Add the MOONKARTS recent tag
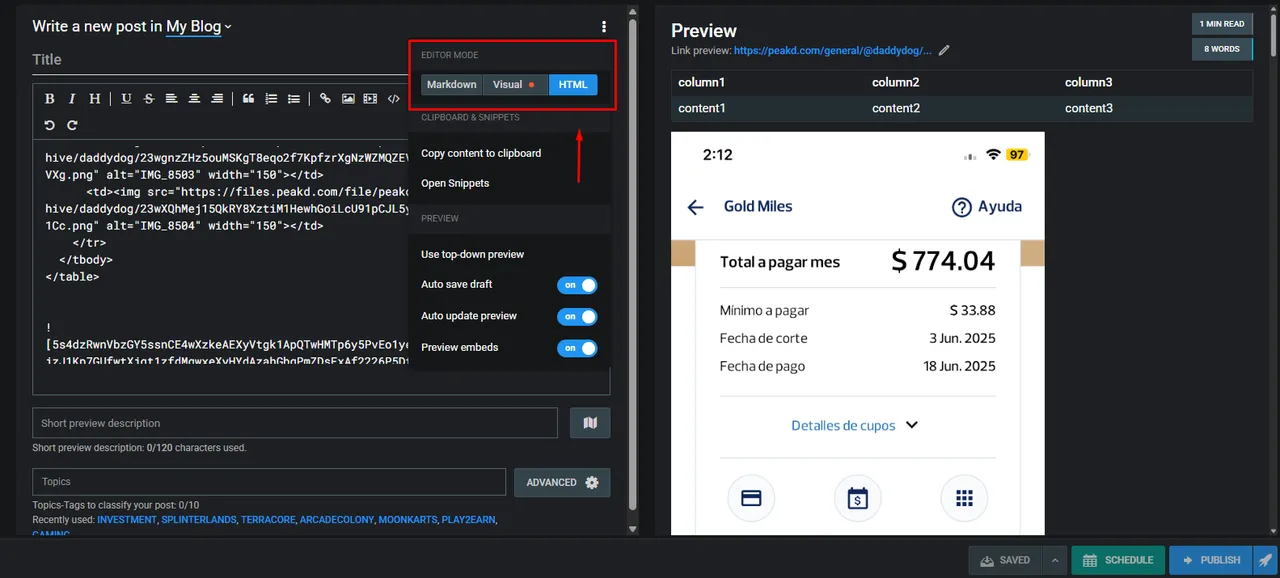1280x578 pixels. pos(407,520)
